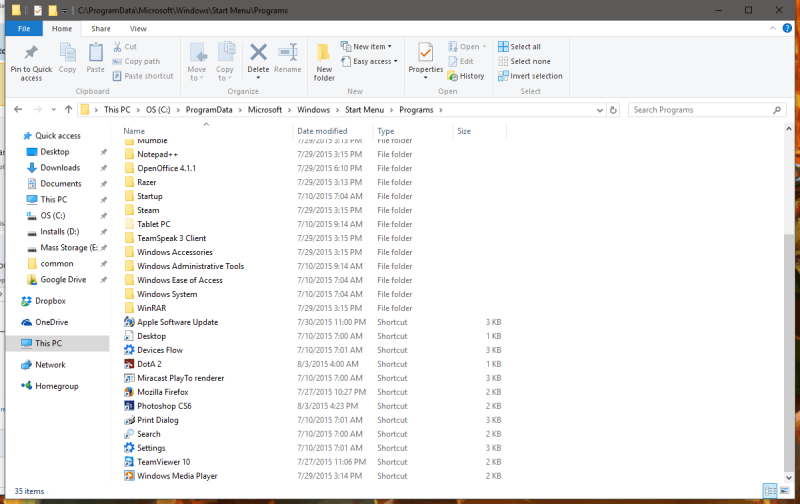Switch to the View ribbon tab
This screenshot has height=504, width=800.
point(138,29)
